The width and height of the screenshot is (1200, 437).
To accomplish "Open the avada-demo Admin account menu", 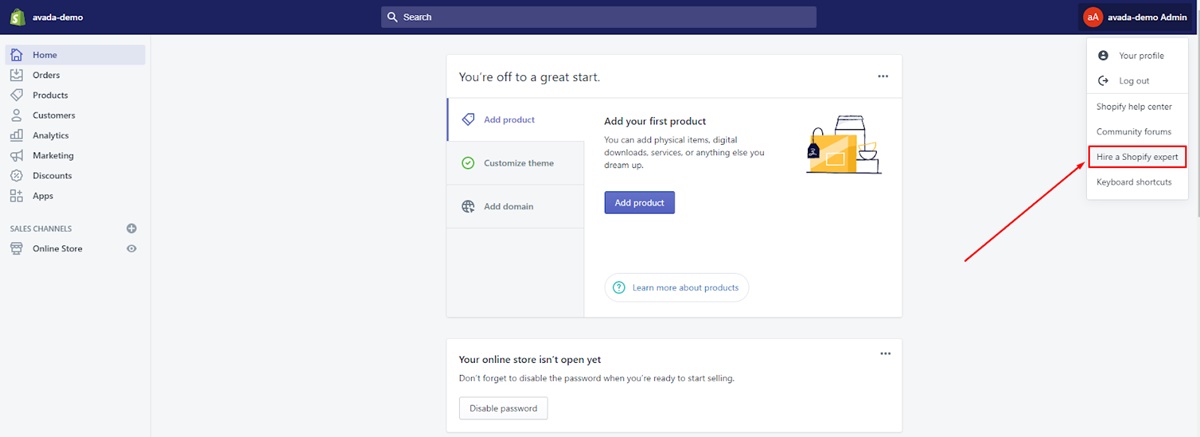I will [x=1138, y=17].
